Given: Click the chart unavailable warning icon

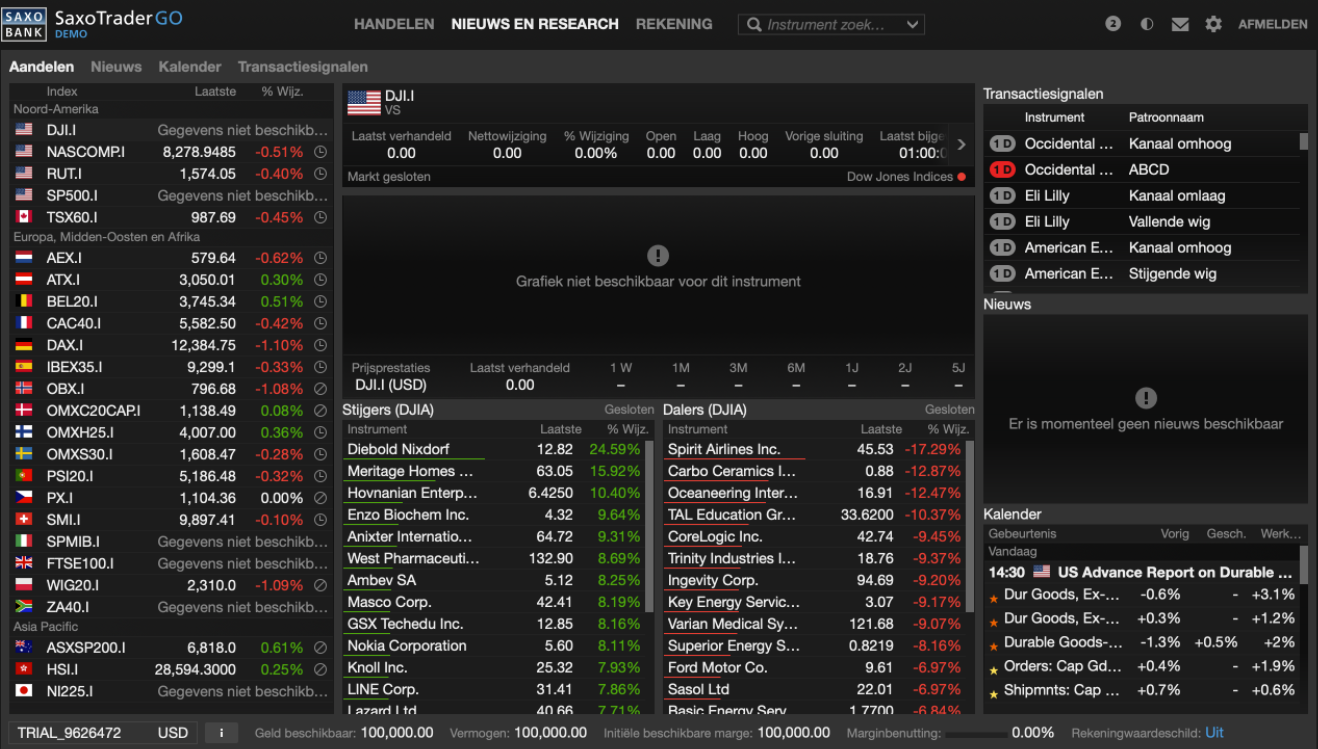Looking at the screenshot, I should [x=657, y=255].
